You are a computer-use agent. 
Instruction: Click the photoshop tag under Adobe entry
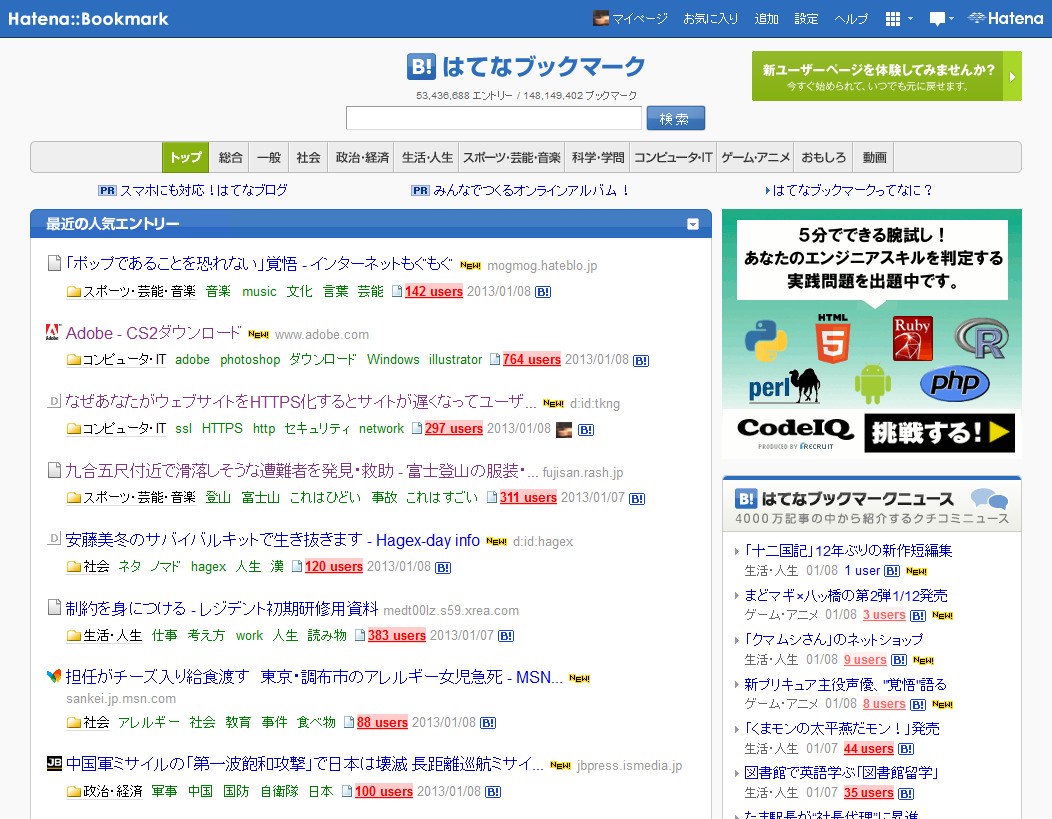pos(250,360)
